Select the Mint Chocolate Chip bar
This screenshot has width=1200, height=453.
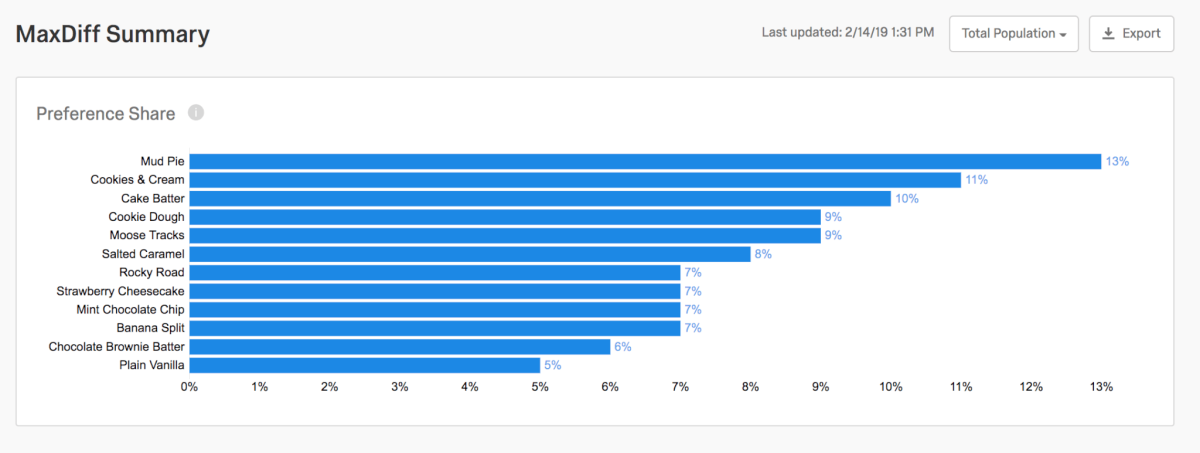click(435, 309)
